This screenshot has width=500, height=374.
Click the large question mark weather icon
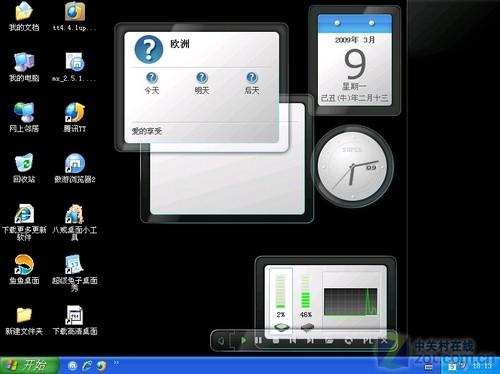click(149, 49)
